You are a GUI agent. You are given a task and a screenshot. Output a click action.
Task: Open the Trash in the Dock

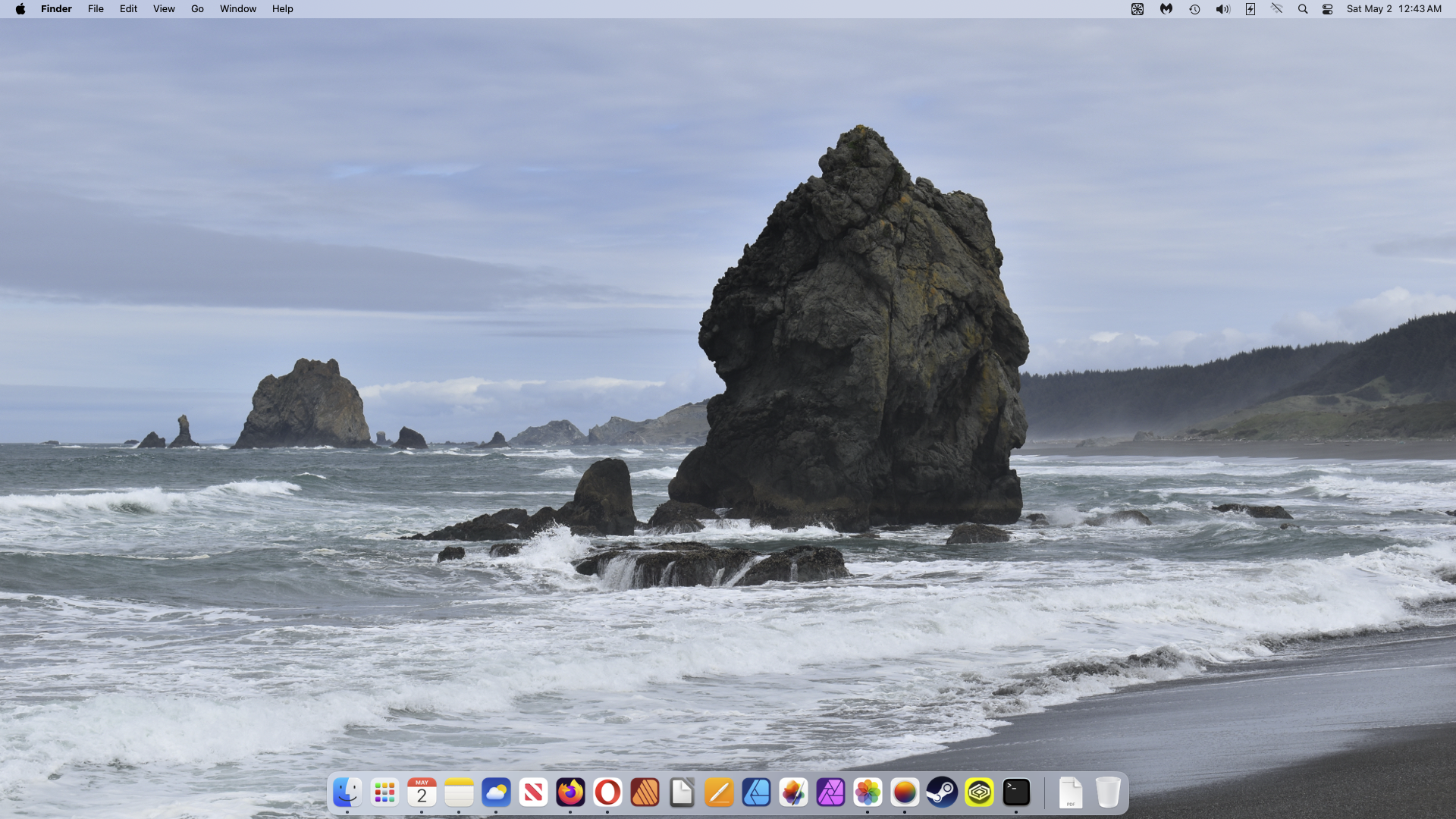[1108, 793]
